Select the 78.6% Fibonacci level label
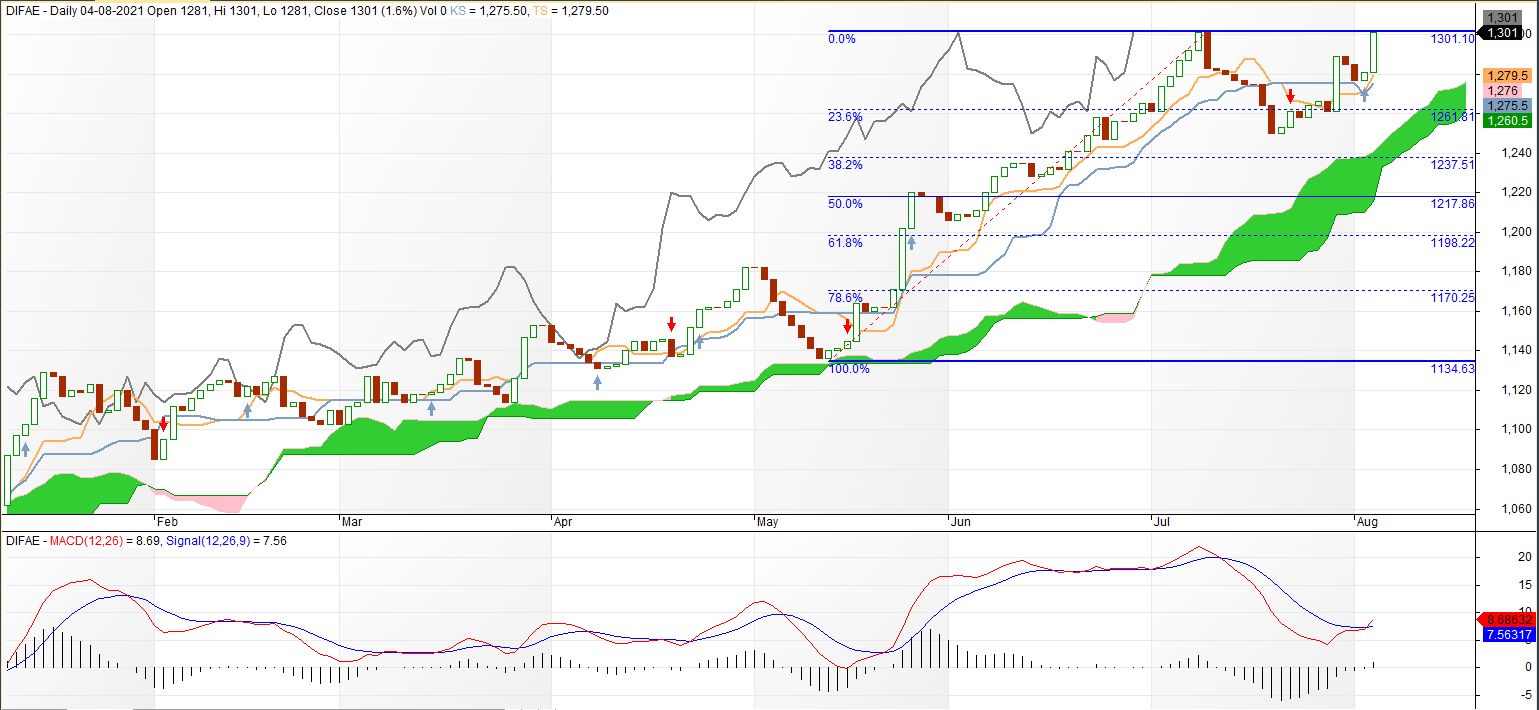Image resolution: width=1539 pixels, height=710 pixels. click(x=845, y=298)
